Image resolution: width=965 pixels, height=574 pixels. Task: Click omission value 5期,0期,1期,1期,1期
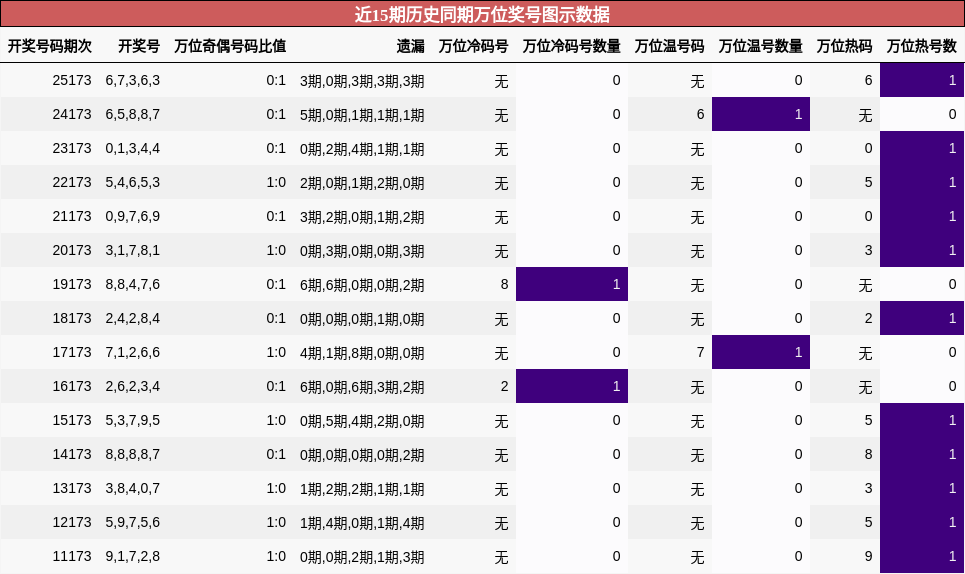[x=362, y=115]
